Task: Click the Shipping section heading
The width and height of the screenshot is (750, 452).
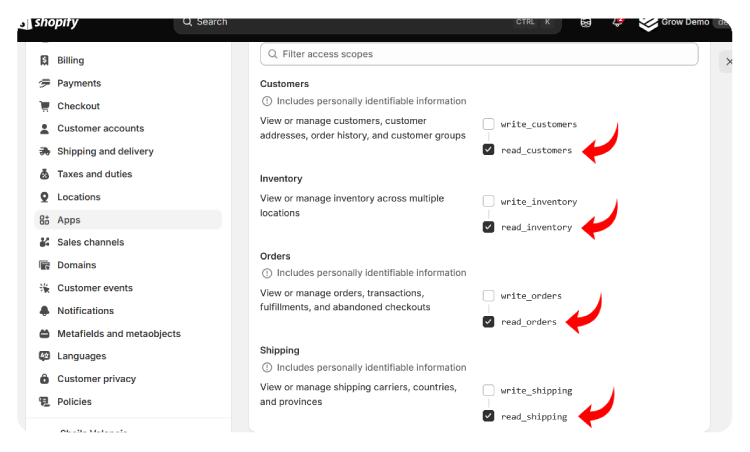Action: 279,351
